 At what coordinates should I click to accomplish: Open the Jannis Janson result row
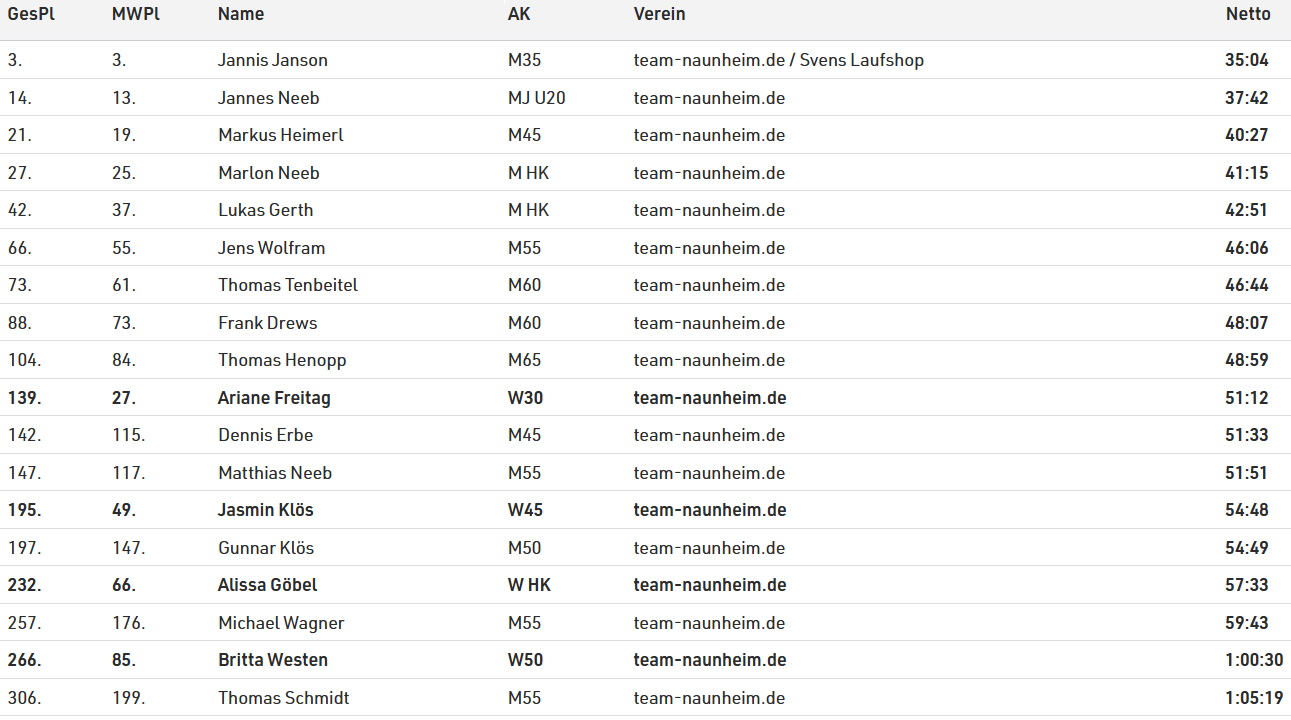(x=273, y=60)
